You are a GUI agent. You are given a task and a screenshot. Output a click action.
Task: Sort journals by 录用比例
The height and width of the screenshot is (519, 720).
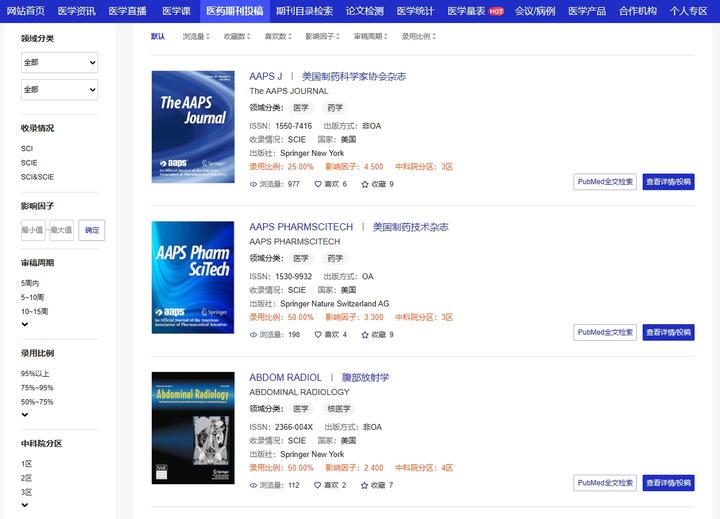tap(419, 36)
